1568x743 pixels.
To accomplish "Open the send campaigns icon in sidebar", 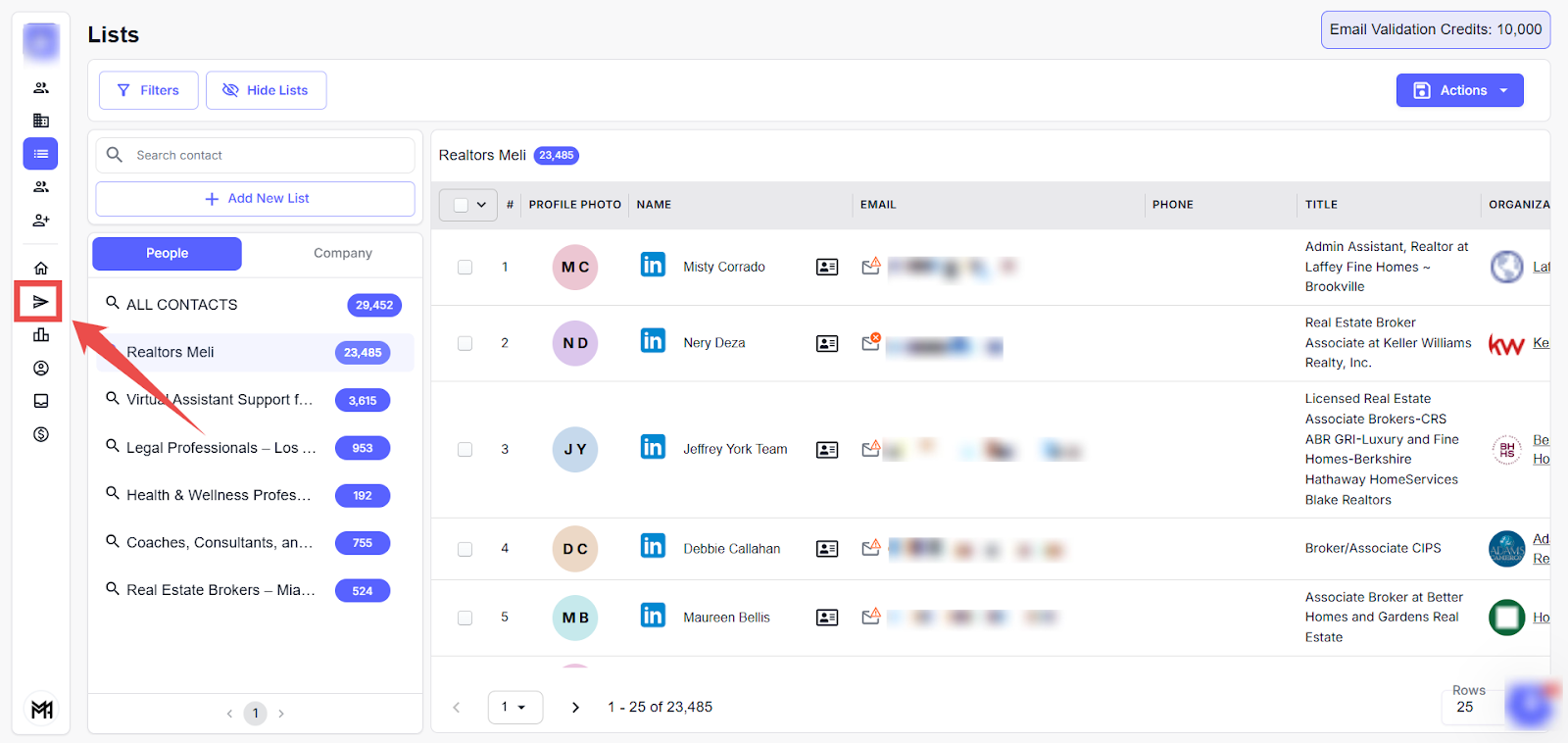I will 40,302.
